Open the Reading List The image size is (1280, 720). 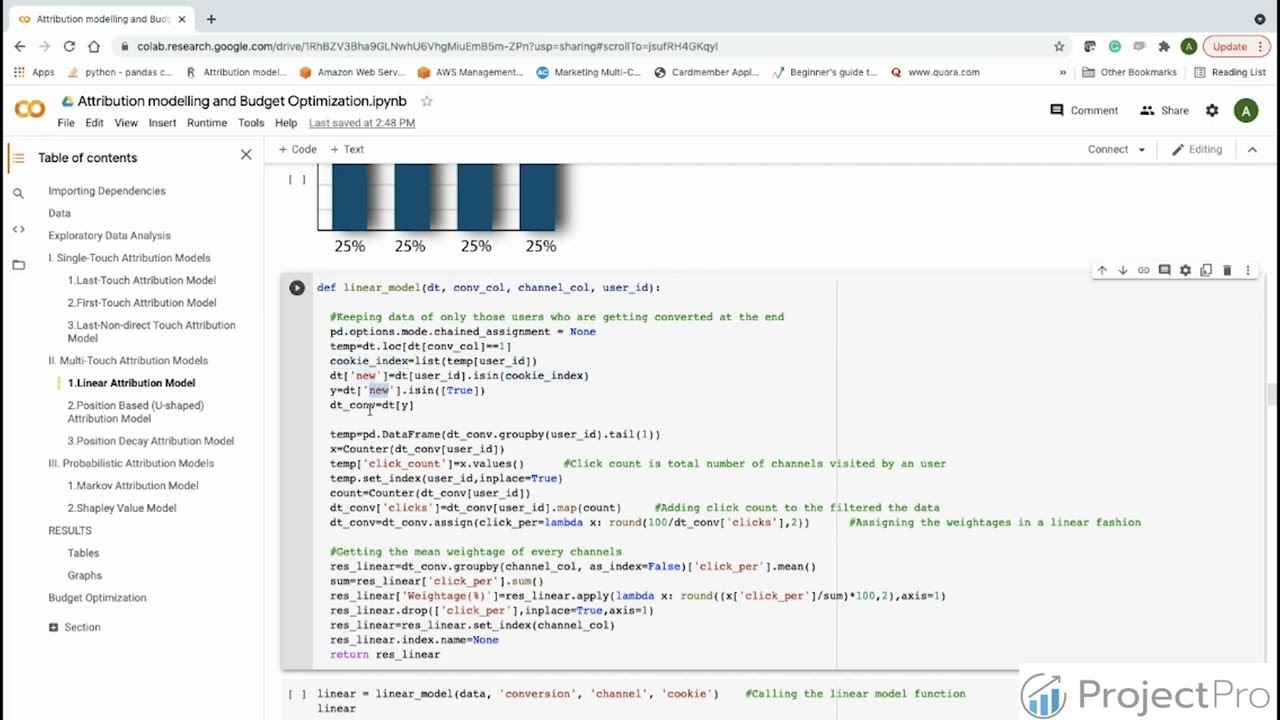[1230, 72]
